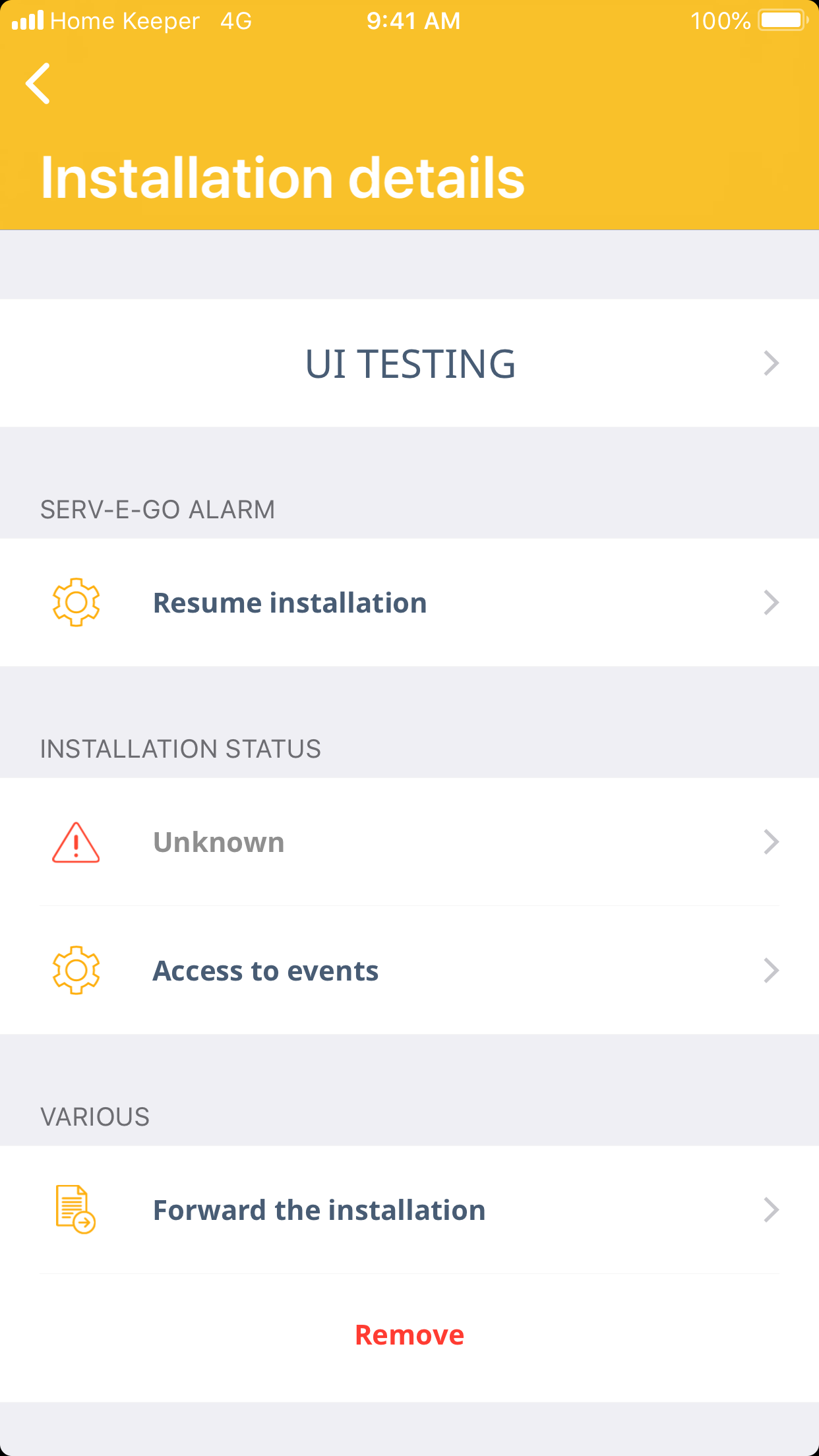819x1456 pixels.
Task: Tap the Forward the installation chevron
Action: pyautogui.click(x=771, y=1210)
